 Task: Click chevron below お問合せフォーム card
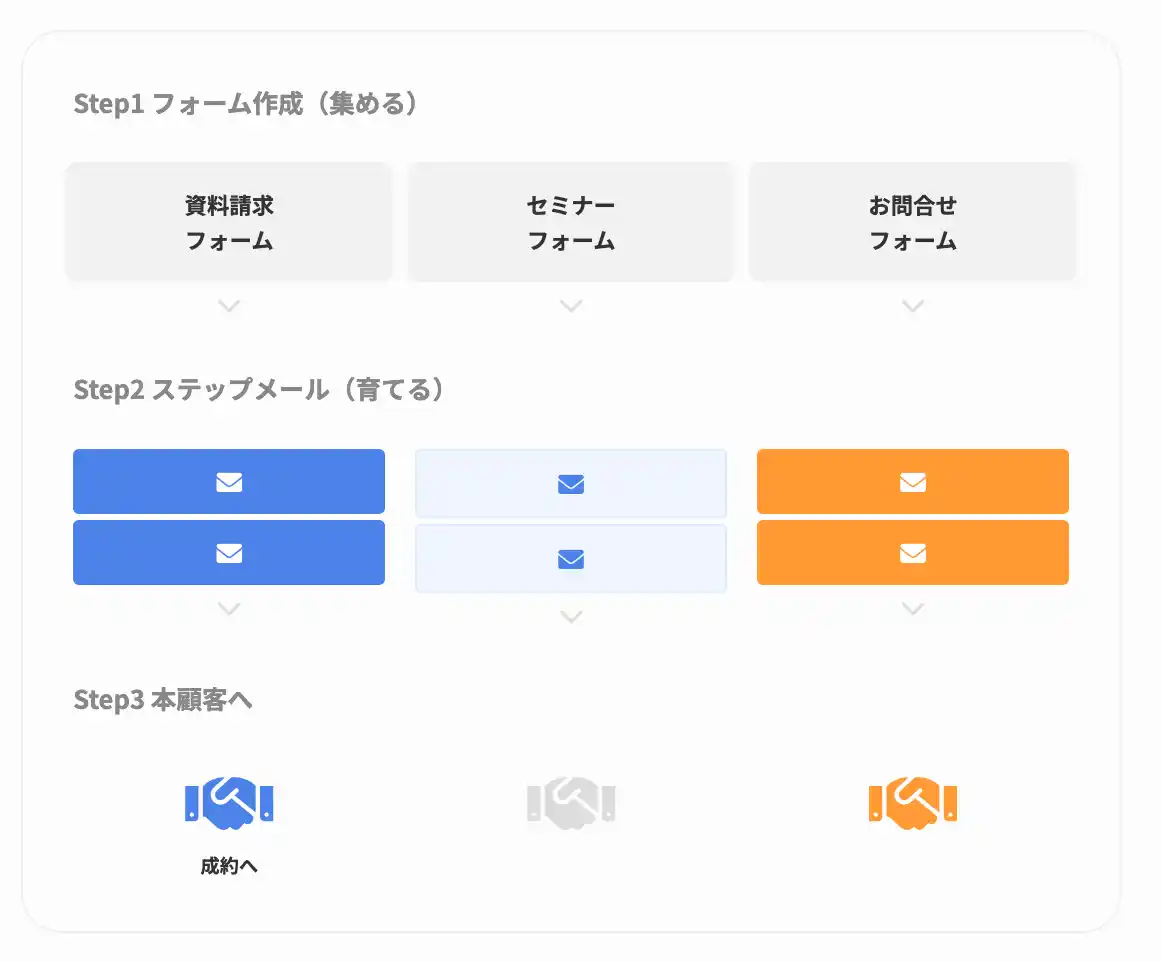[913, 306]
